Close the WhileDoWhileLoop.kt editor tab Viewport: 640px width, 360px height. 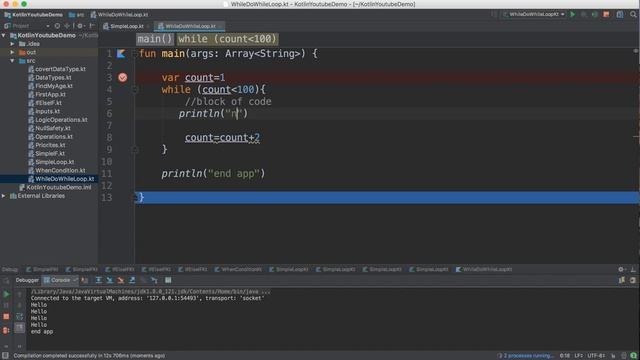220,26
